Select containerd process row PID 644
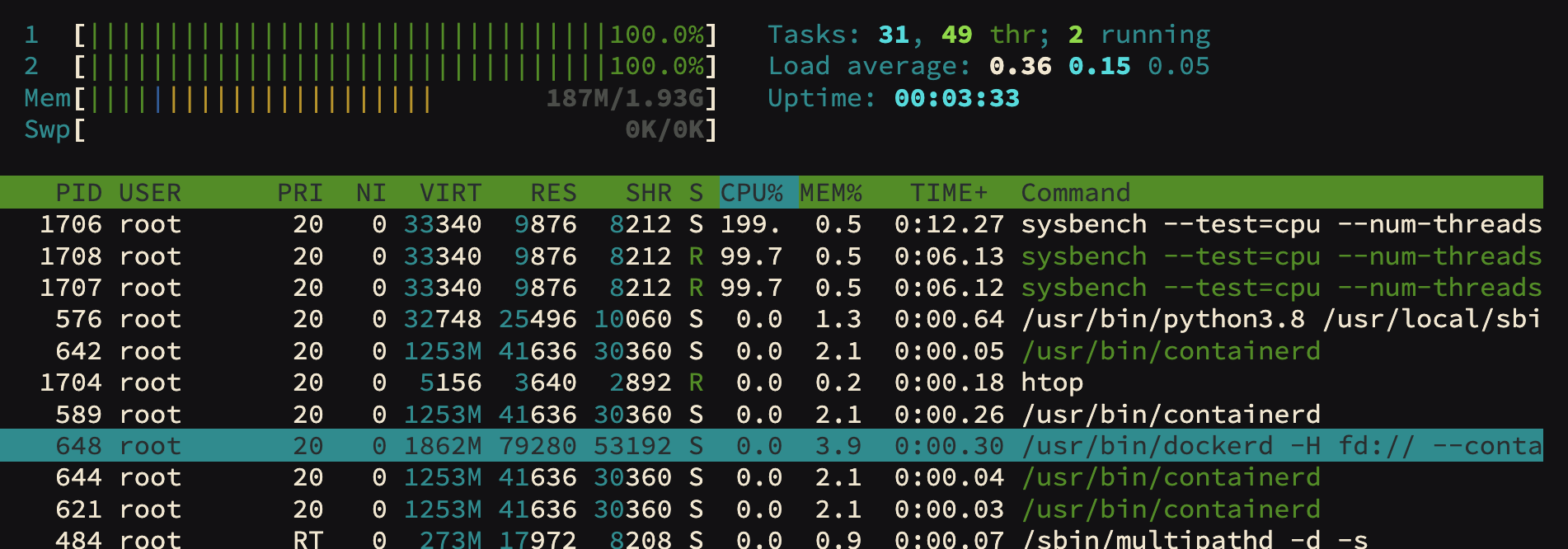Screen dimensions: 1568x549 (x=772, y=477)
